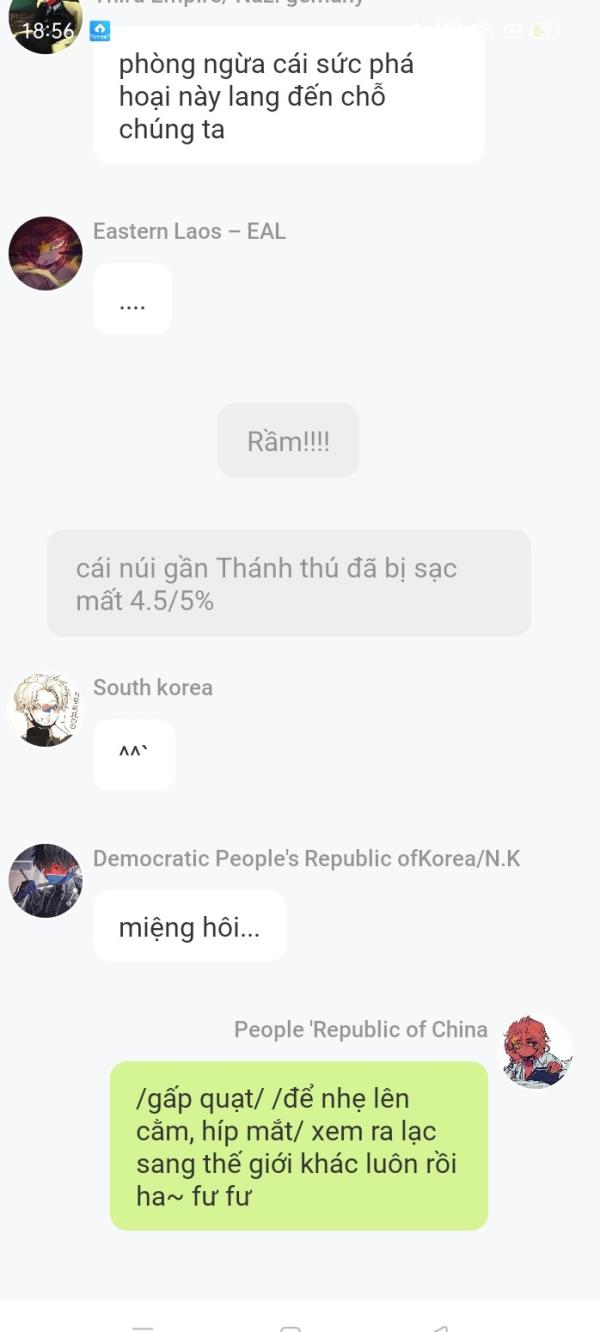Open the South korea profile picture

pos(45,709)
